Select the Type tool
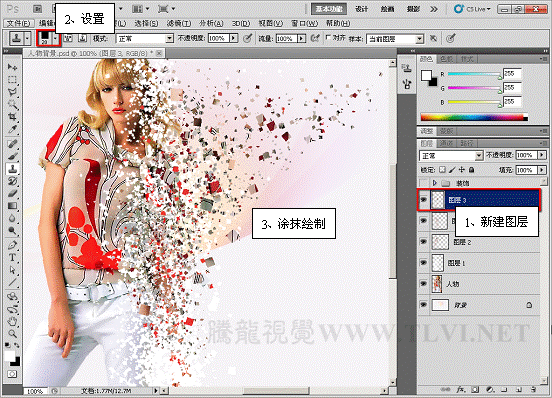552x398 pixels. tap(13, 258)
